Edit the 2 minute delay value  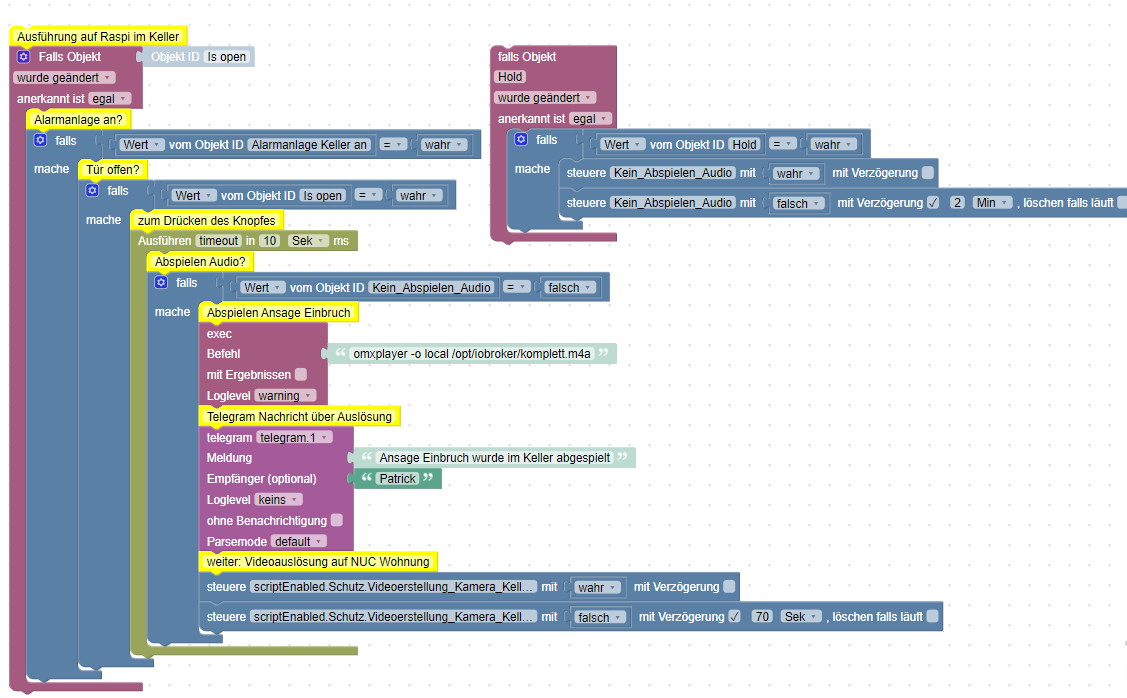957,203
